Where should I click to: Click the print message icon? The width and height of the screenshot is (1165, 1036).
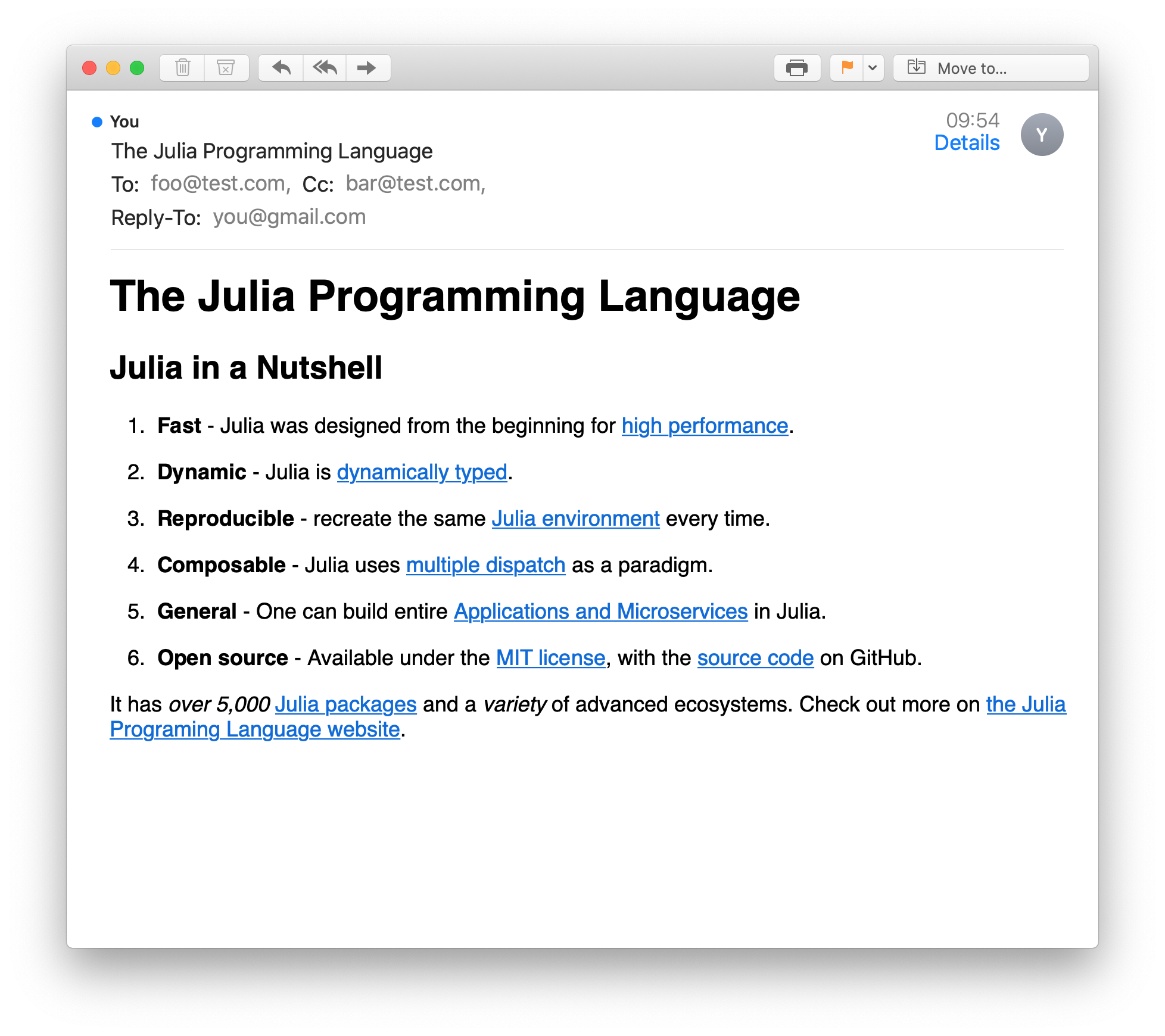point(797,68)
